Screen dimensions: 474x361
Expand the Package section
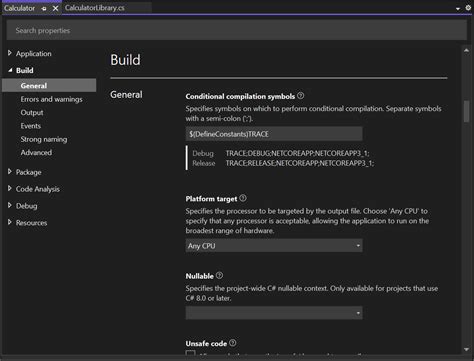pos(10,172)
